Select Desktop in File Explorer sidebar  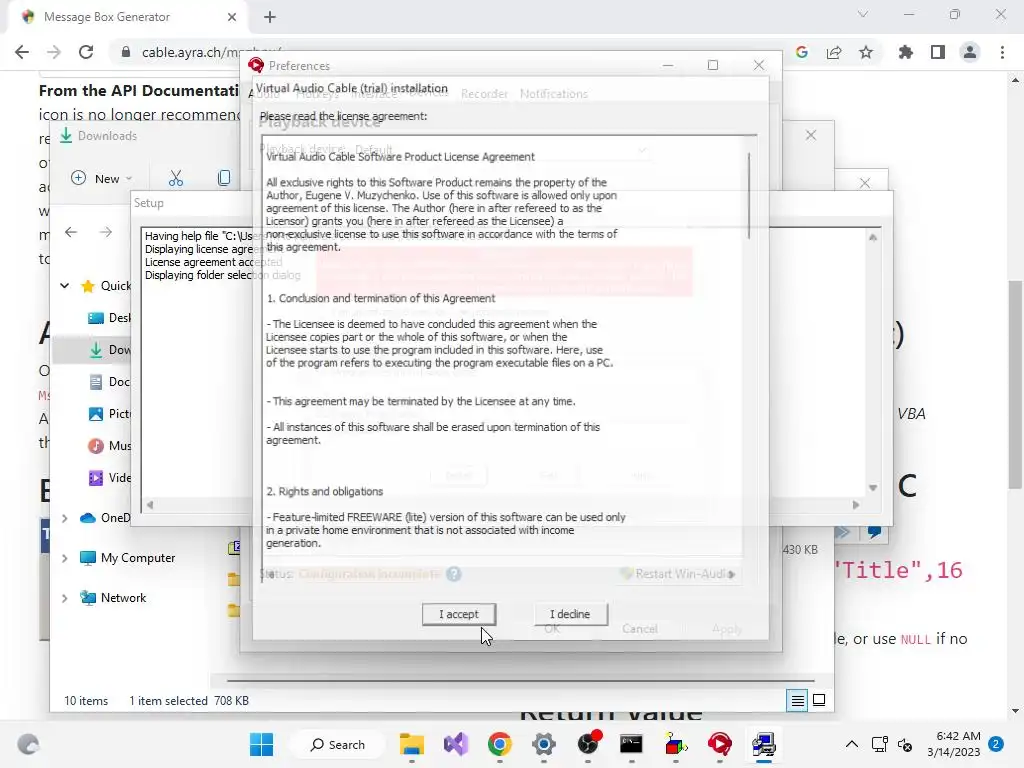click(108, 318)
